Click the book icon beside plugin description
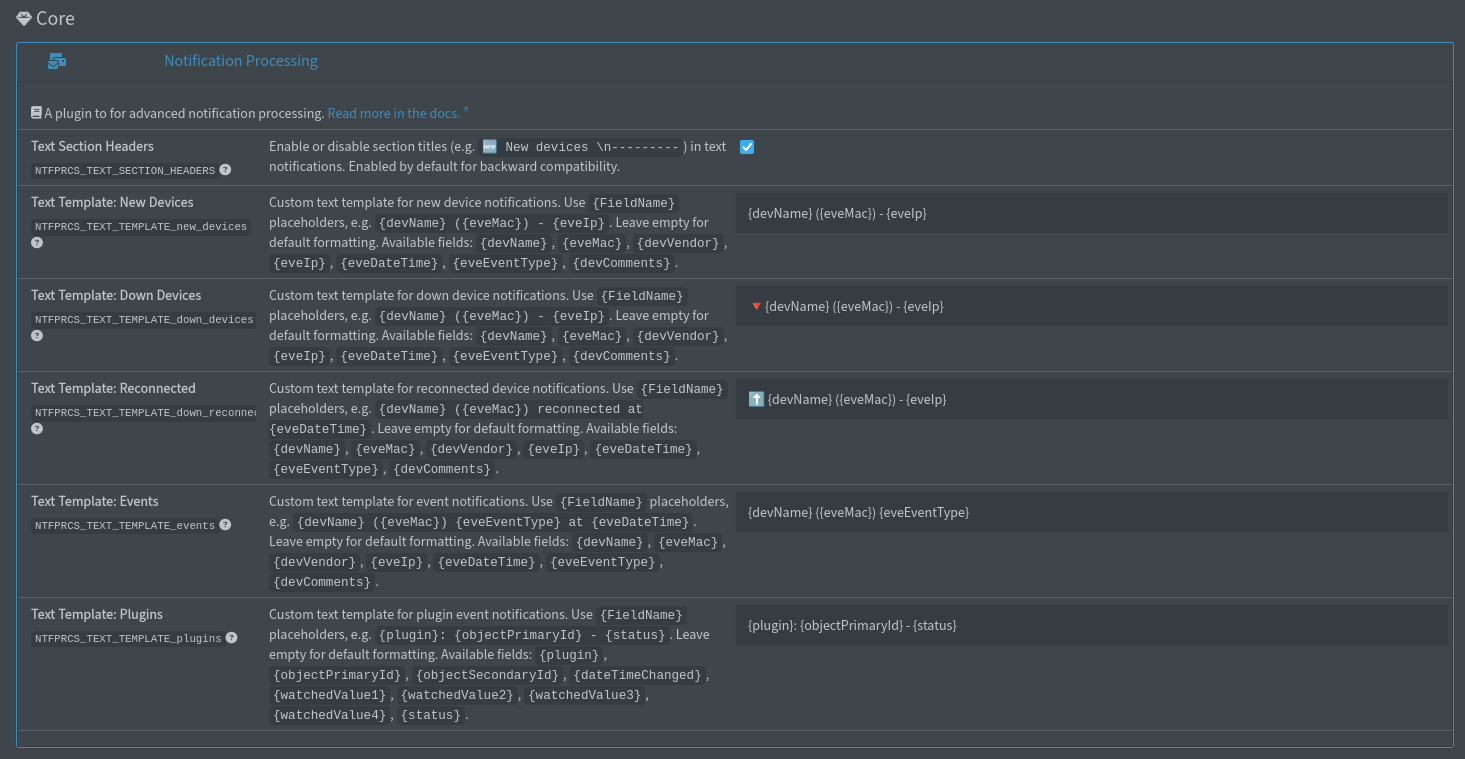The height and width of the screenshot is (759, 1465). click(36, 113)
